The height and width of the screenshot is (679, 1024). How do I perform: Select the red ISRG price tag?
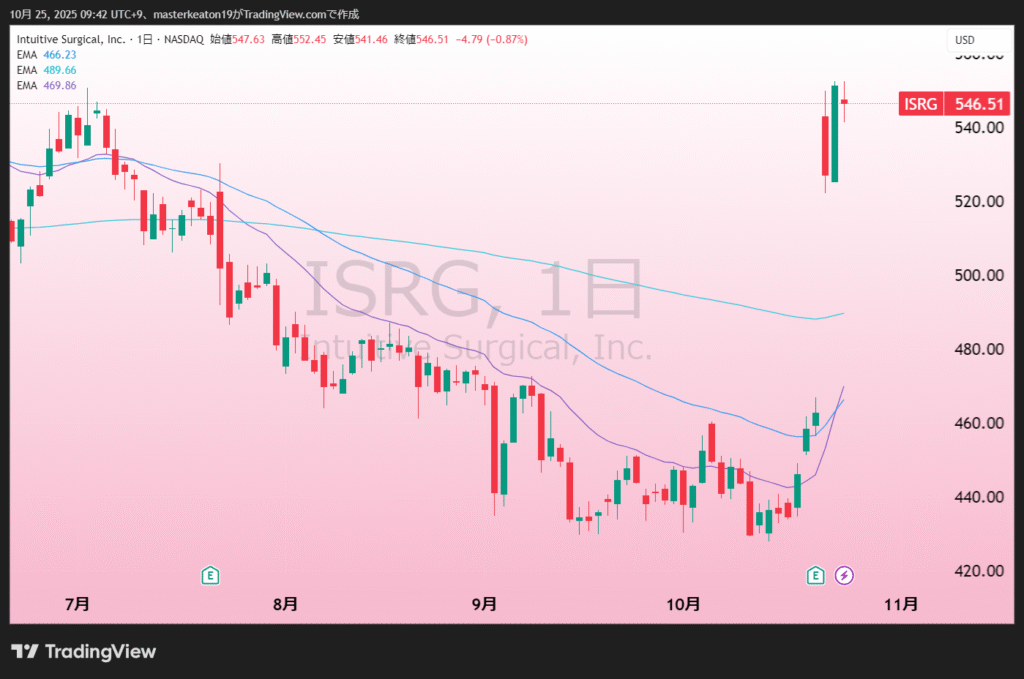click(x=921, y=104)
